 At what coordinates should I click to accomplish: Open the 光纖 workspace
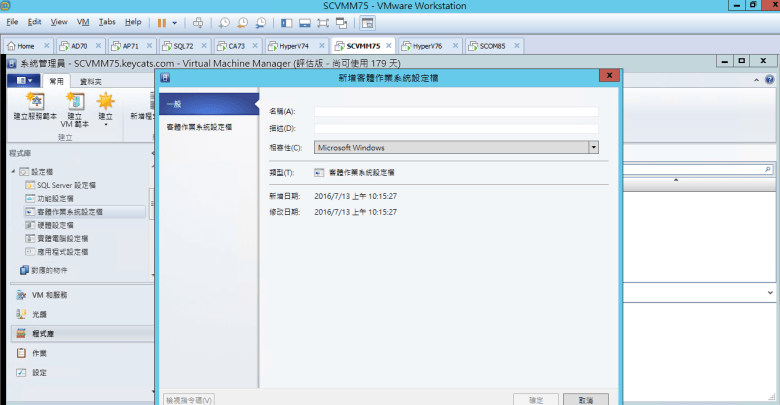[x=38, y=314]
